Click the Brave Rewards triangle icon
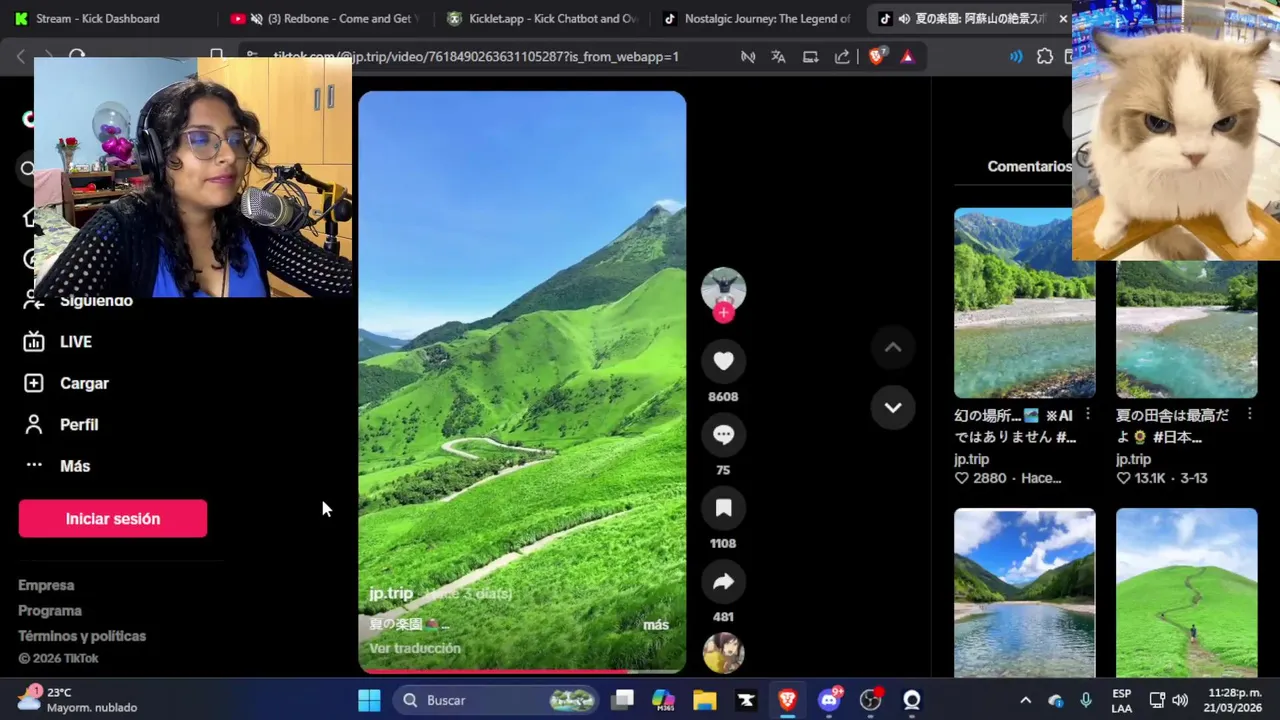The width and height of the screenshot is (1280, 720). click(x=907, y=56)
